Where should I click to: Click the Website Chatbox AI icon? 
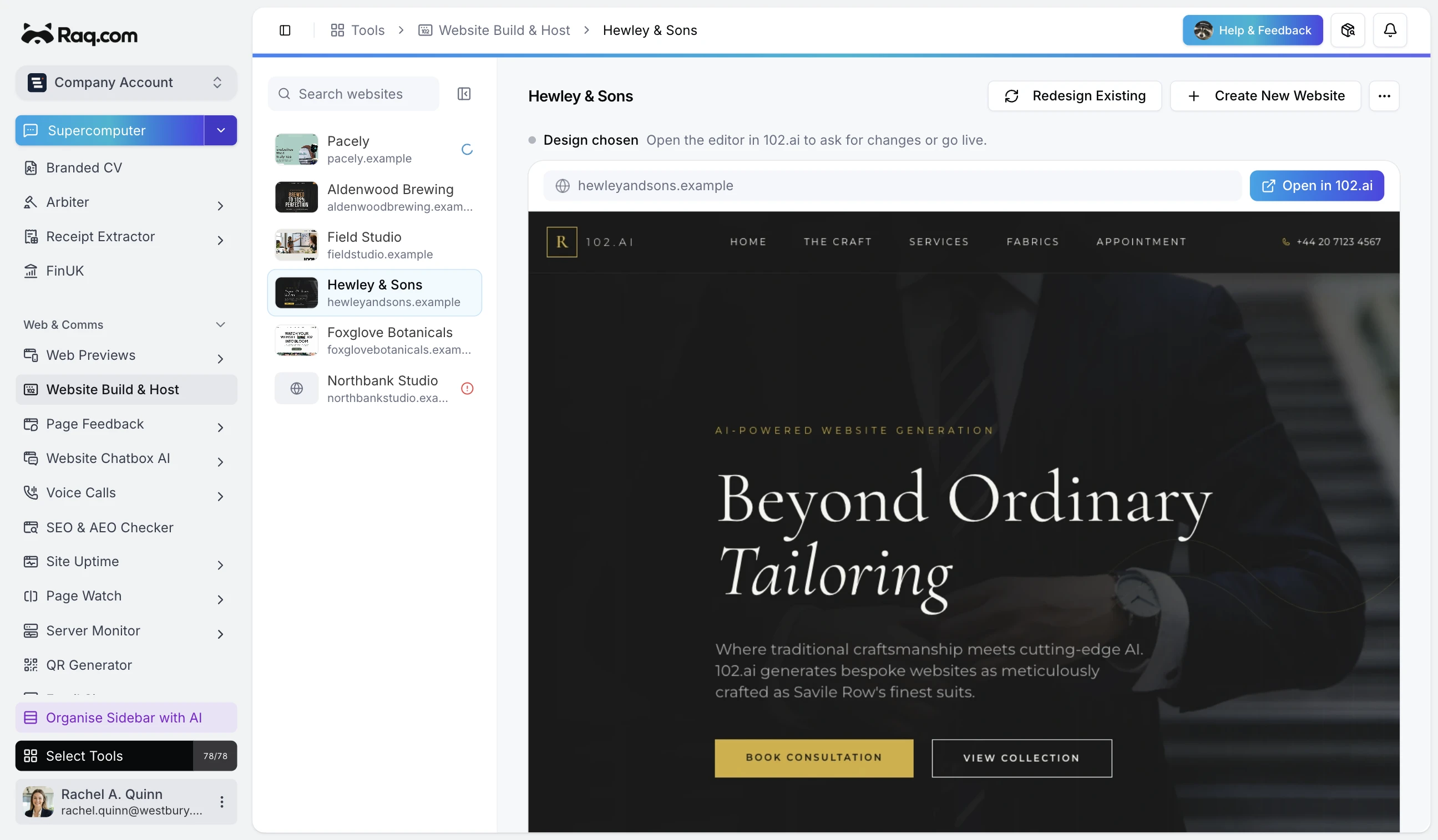point(31,459)
